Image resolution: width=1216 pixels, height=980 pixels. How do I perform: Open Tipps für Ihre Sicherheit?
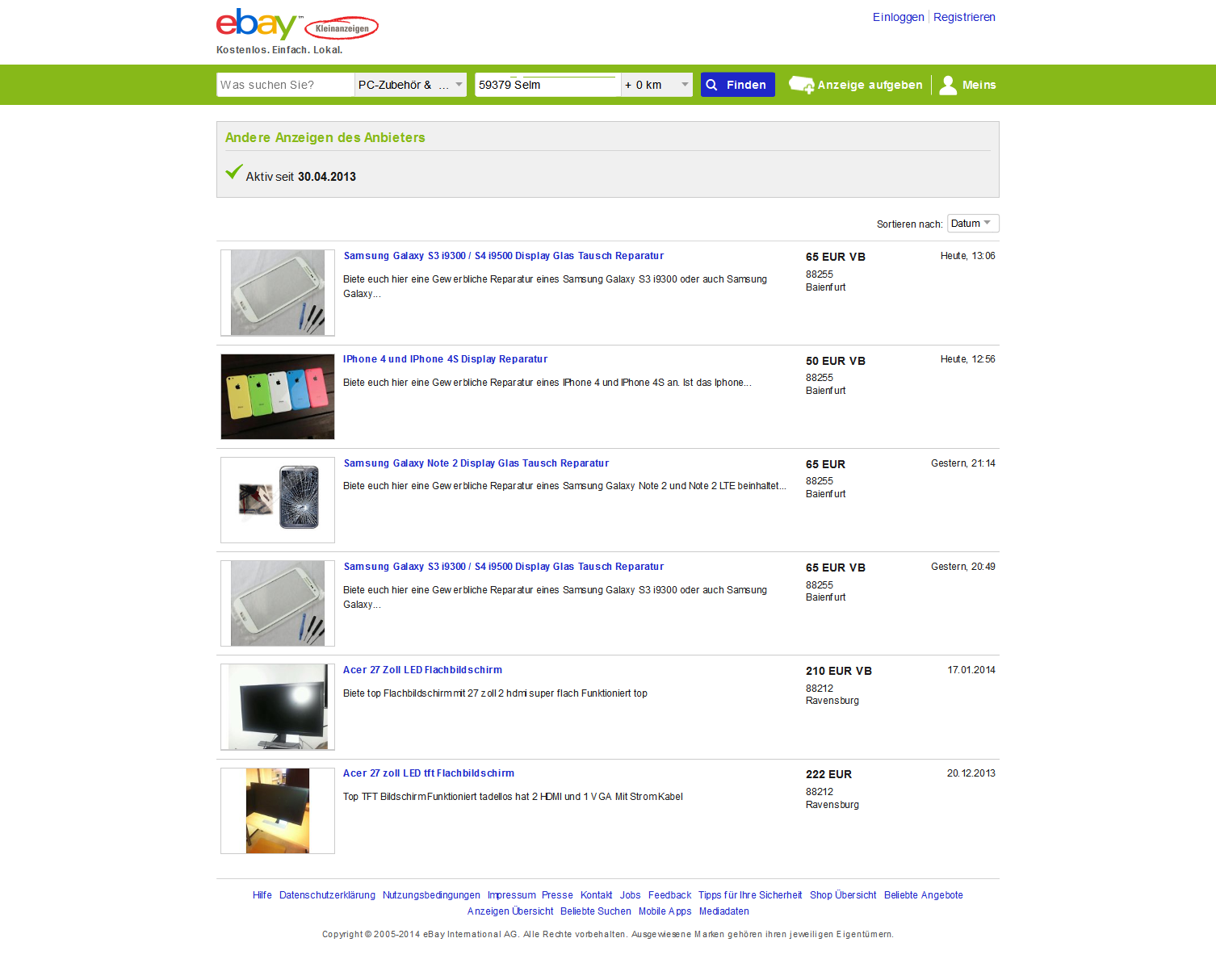tap(750, 895)
